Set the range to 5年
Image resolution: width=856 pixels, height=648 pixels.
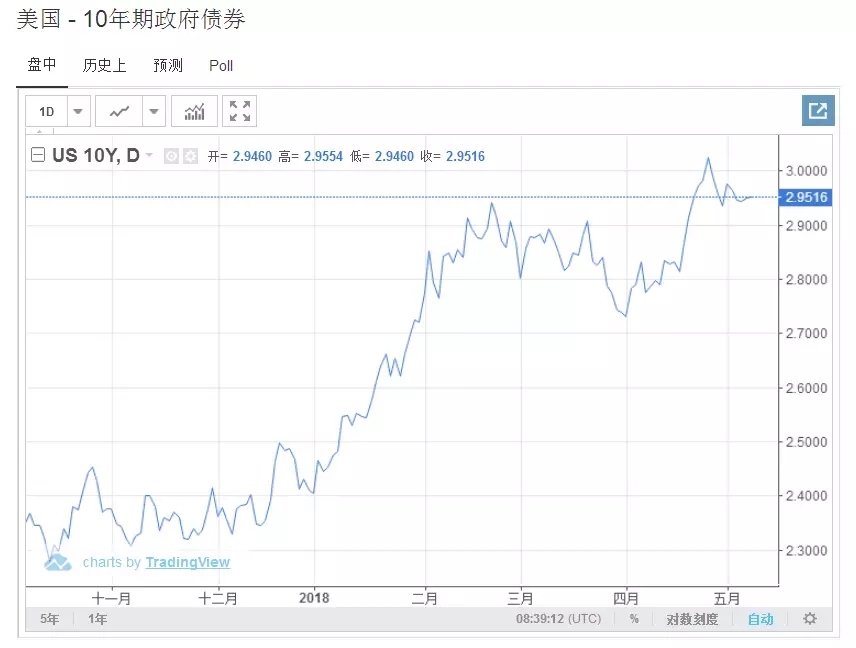click(49, 619)
